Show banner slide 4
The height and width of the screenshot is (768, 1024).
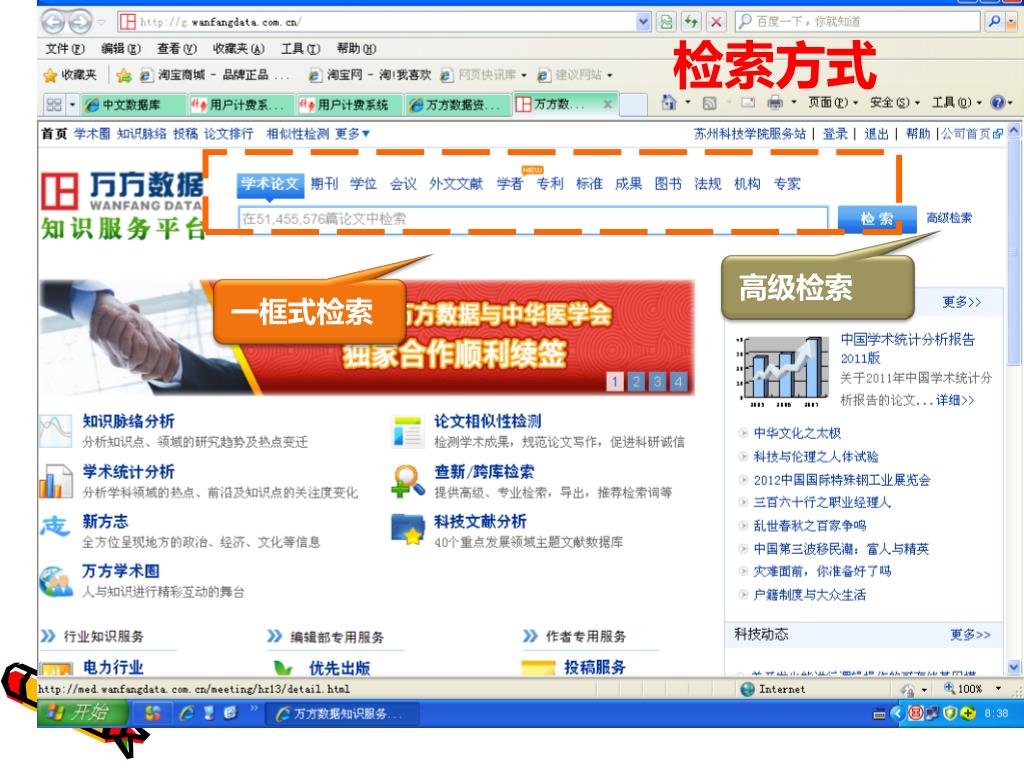tap(679, 381)
